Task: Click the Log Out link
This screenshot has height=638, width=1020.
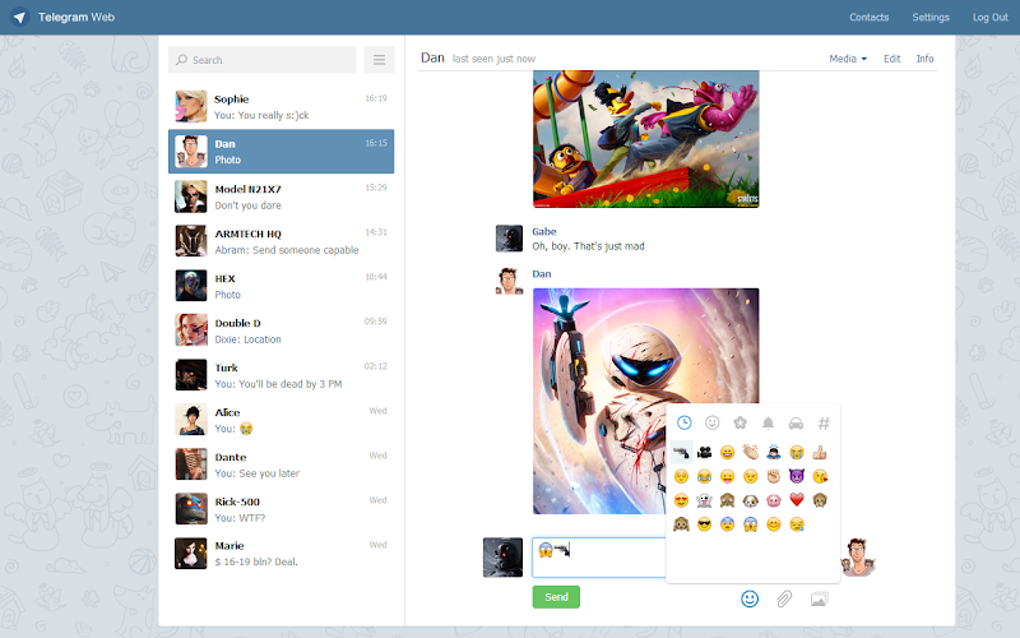Action: click(989, 17)
